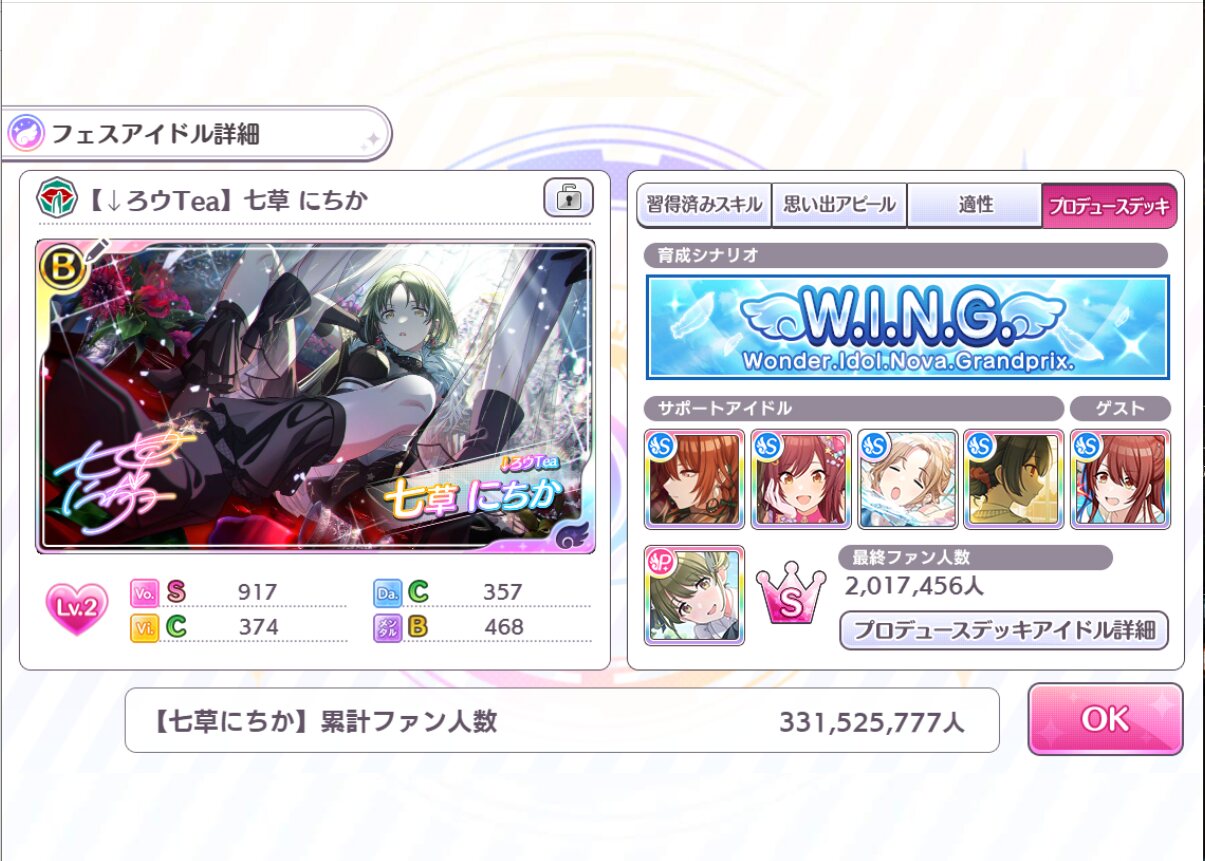This screenshot has height=861, width=1205.
Task: Select the guest idol thumbnail
Action: (x=1120, y=479)
